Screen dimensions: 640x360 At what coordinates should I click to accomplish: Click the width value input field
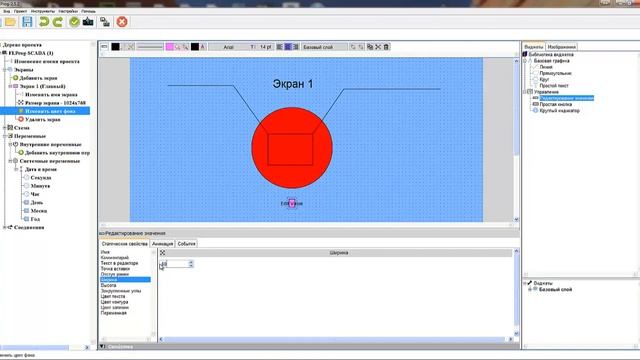coord(174,264)
